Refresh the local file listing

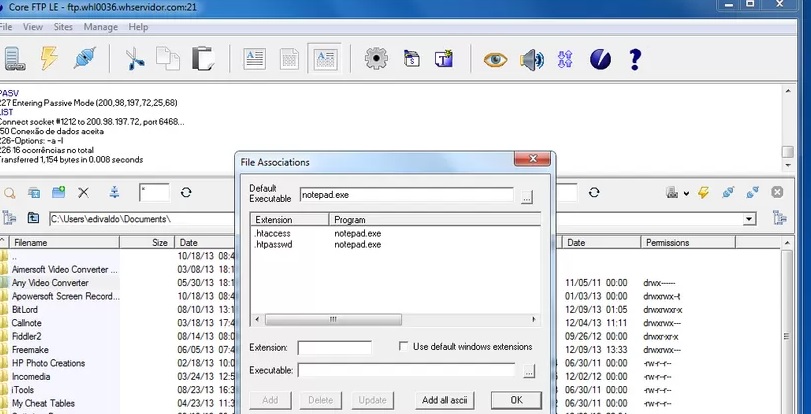(186, 193)
